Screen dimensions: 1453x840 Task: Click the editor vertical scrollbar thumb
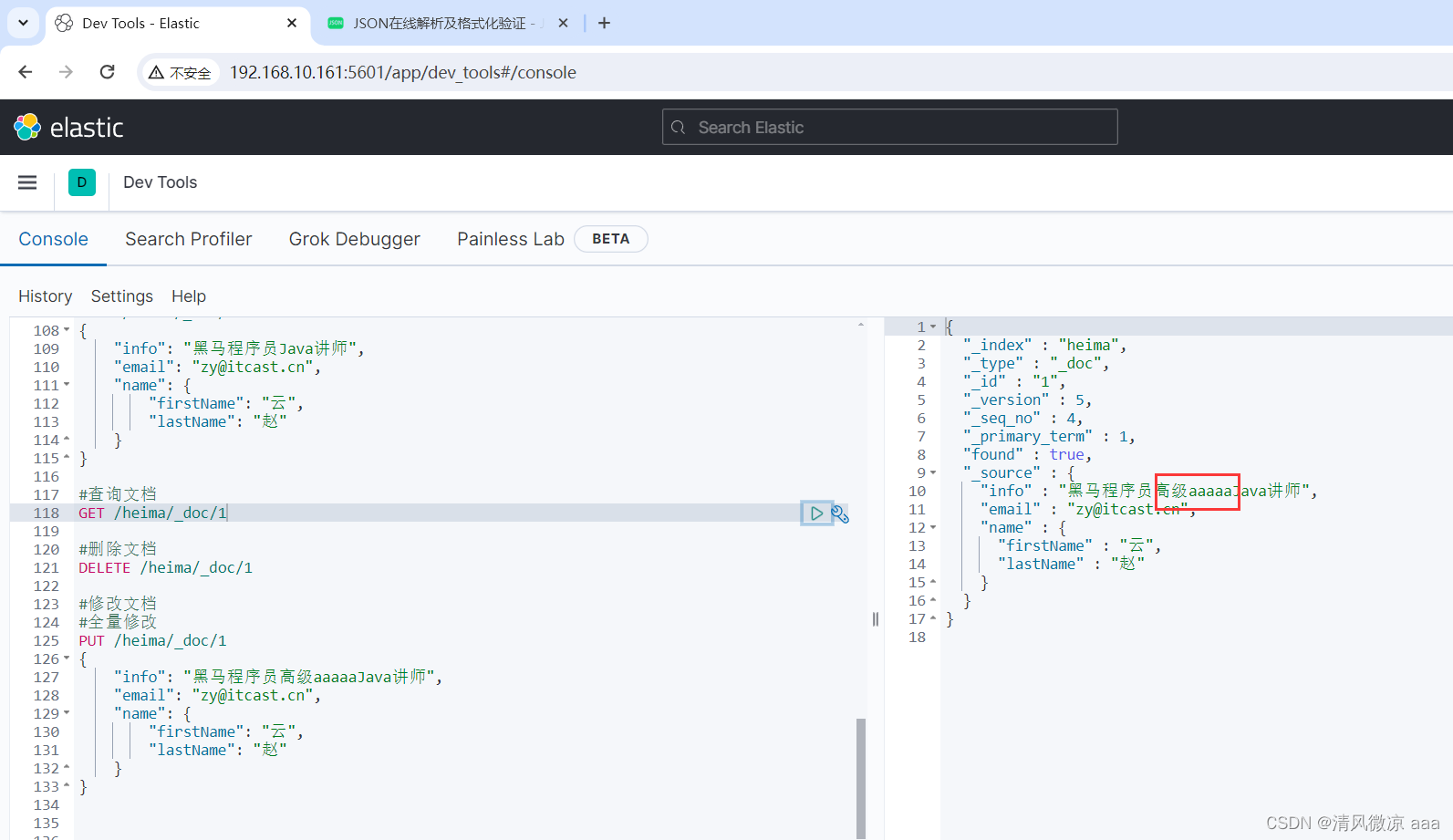[x=861, y=778]
